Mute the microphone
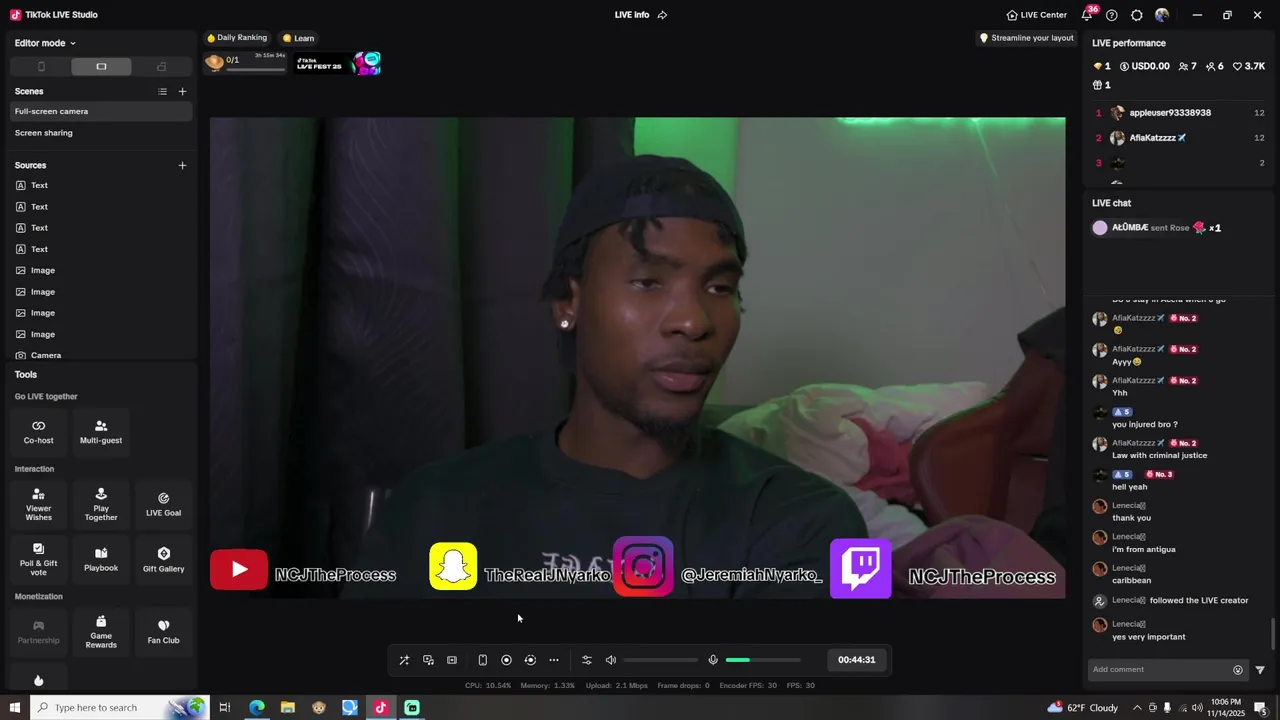The width and height of the screenshot is (1280, 720). (713, 660)
